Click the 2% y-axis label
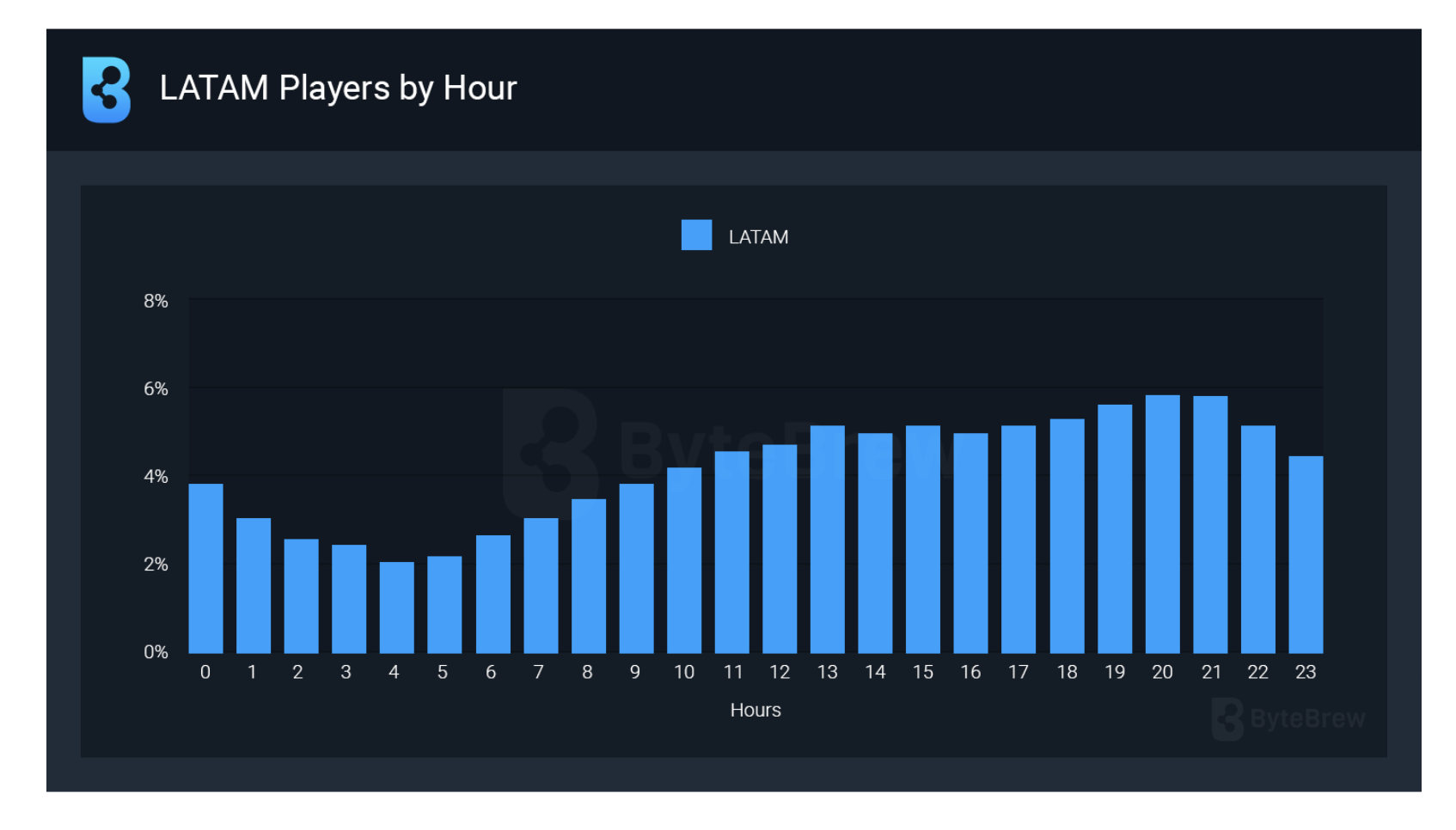This screenshot has height=830, width=1456. pyautogui.click(x=156, y=565)
